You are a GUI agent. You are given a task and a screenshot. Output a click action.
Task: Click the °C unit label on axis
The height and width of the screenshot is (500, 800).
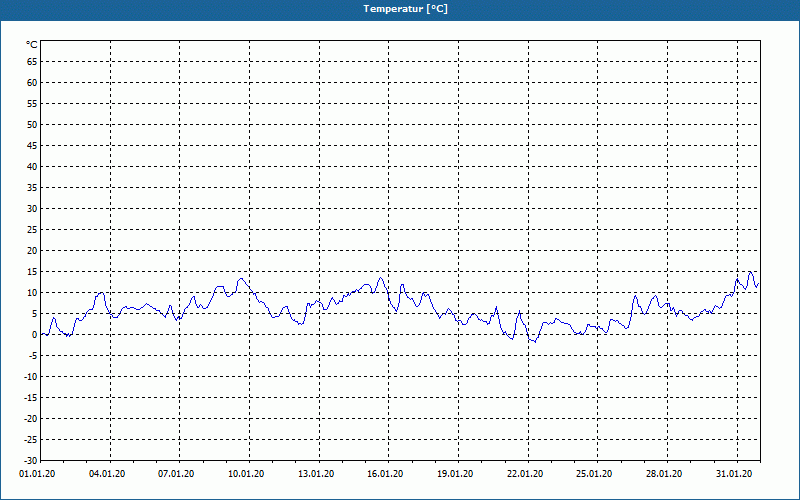[x=32, y=45]
